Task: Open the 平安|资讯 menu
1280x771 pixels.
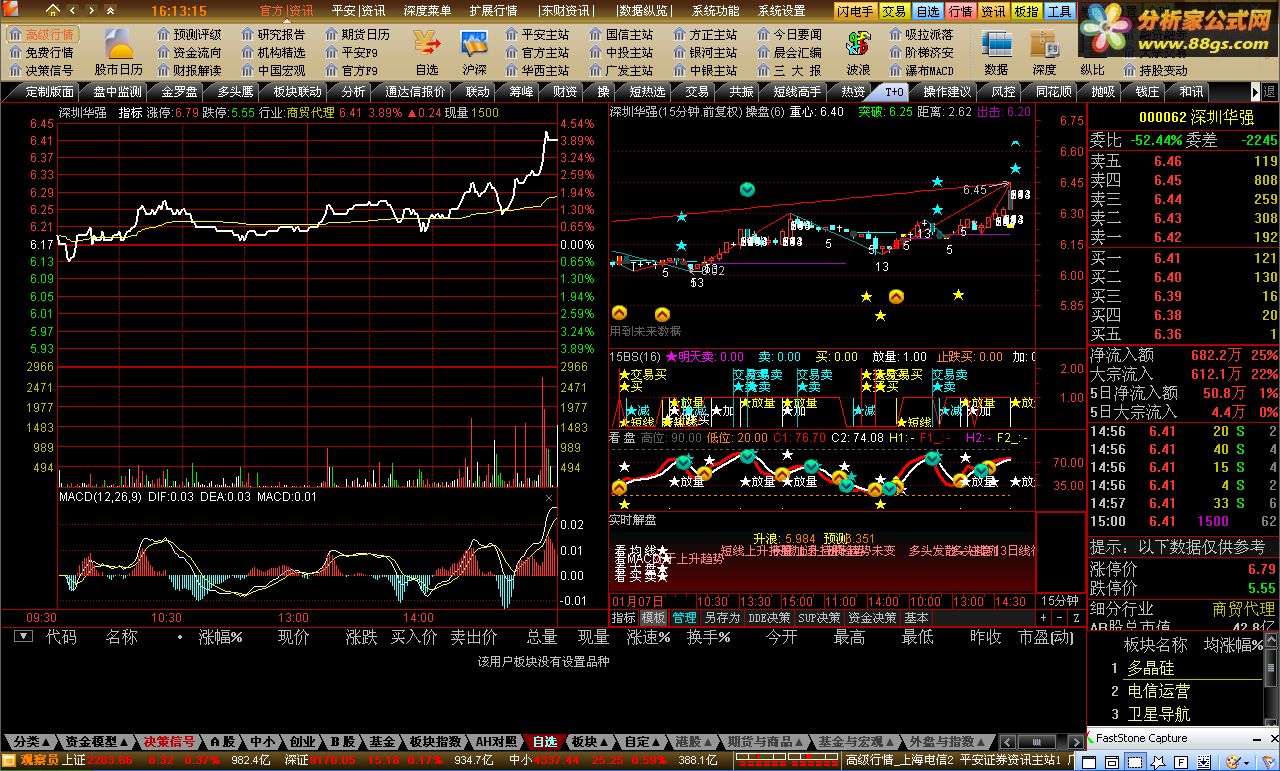Action: pyautogui.click(x=358, y=11)
